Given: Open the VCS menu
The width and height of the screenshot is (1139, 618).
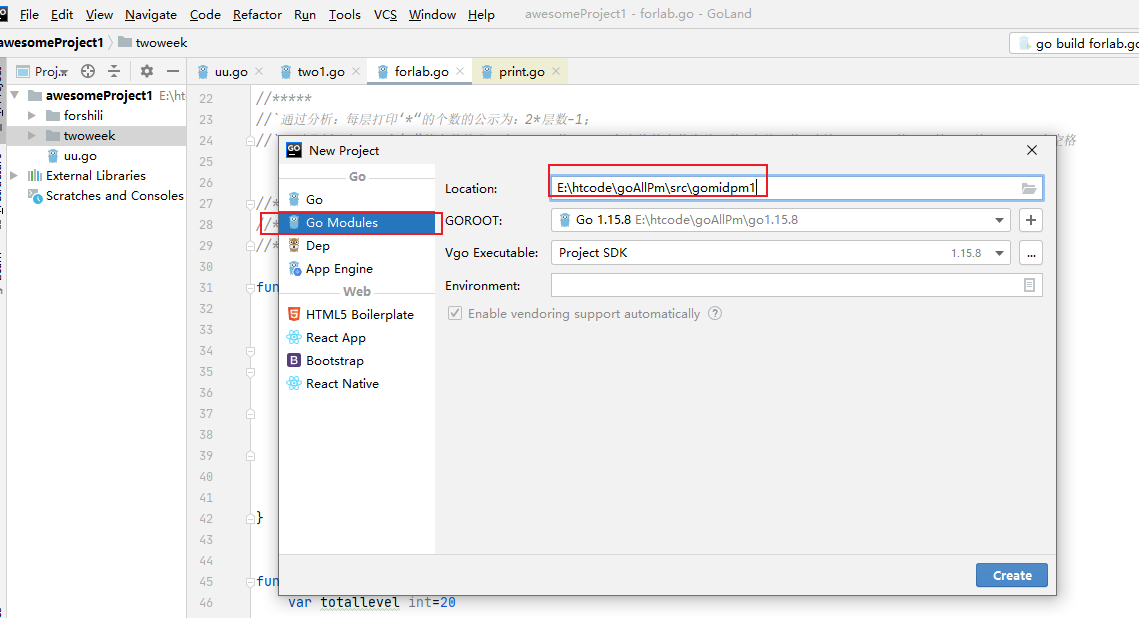Looking at the screenshot, I should 385,15.
